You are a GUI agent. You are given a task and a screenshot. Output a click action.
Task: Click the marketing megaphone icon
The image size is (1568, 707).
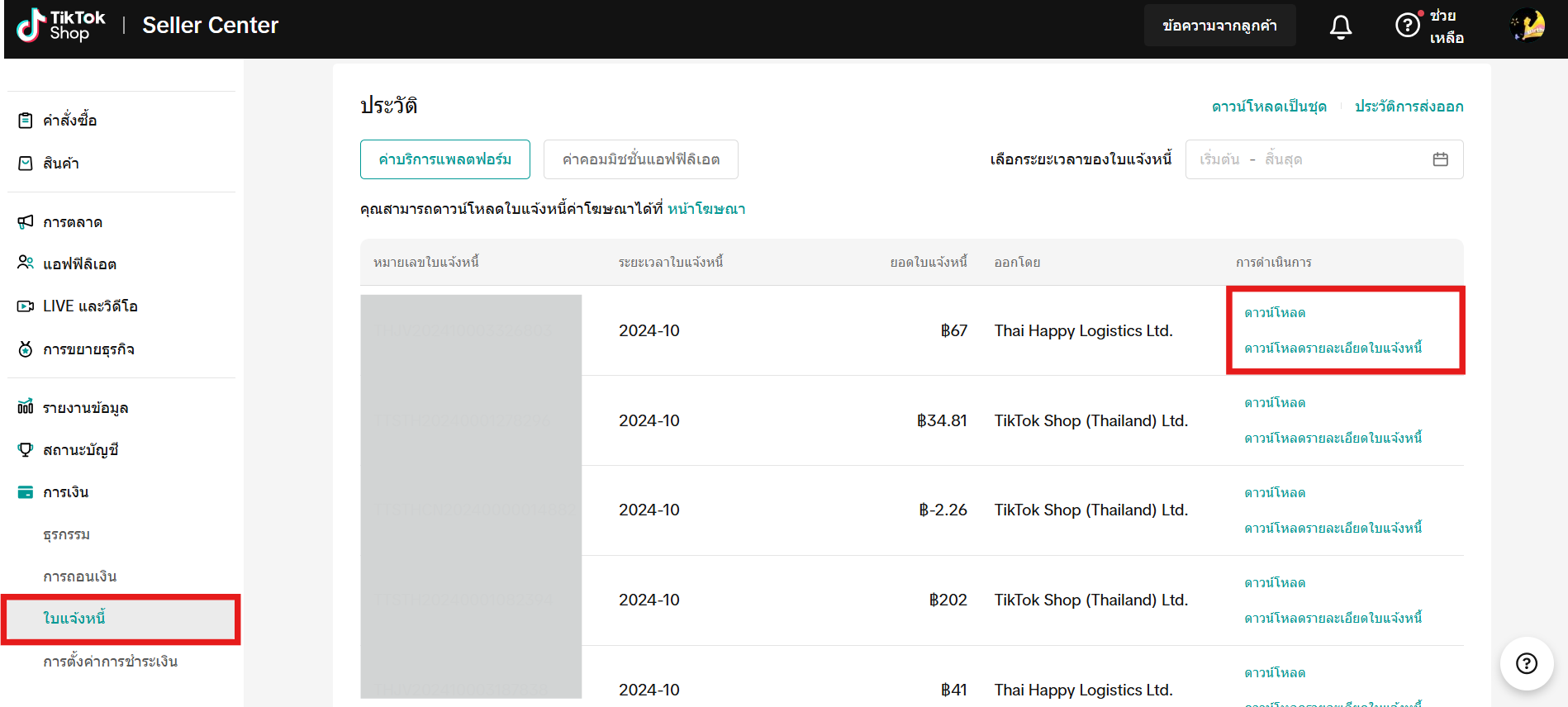pos(26,222)
